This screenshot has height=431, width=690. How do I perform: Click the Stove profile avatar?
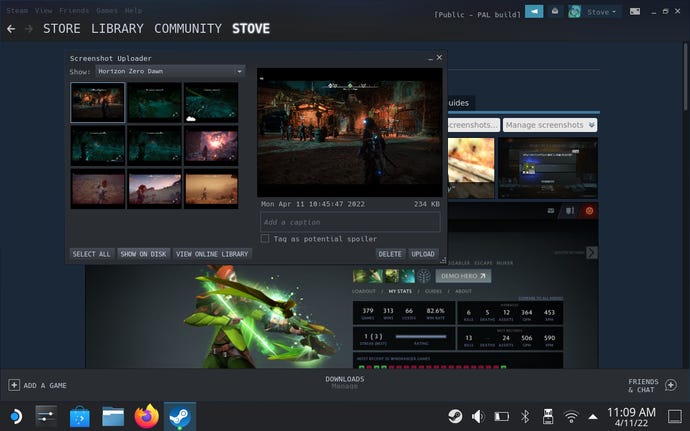pos(574,12)
